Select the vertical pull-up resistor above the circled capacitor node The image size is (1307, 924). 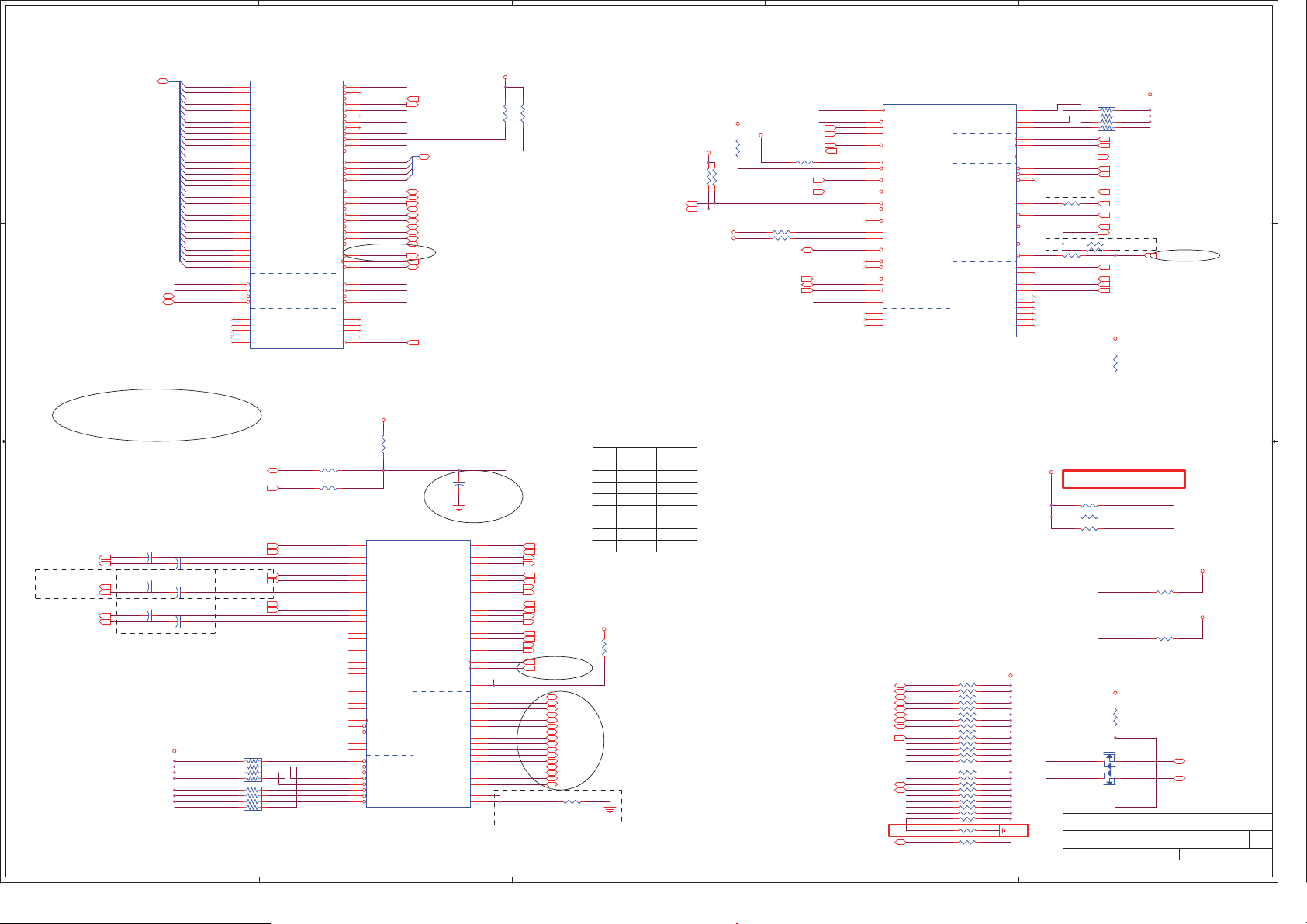(383, 445)
